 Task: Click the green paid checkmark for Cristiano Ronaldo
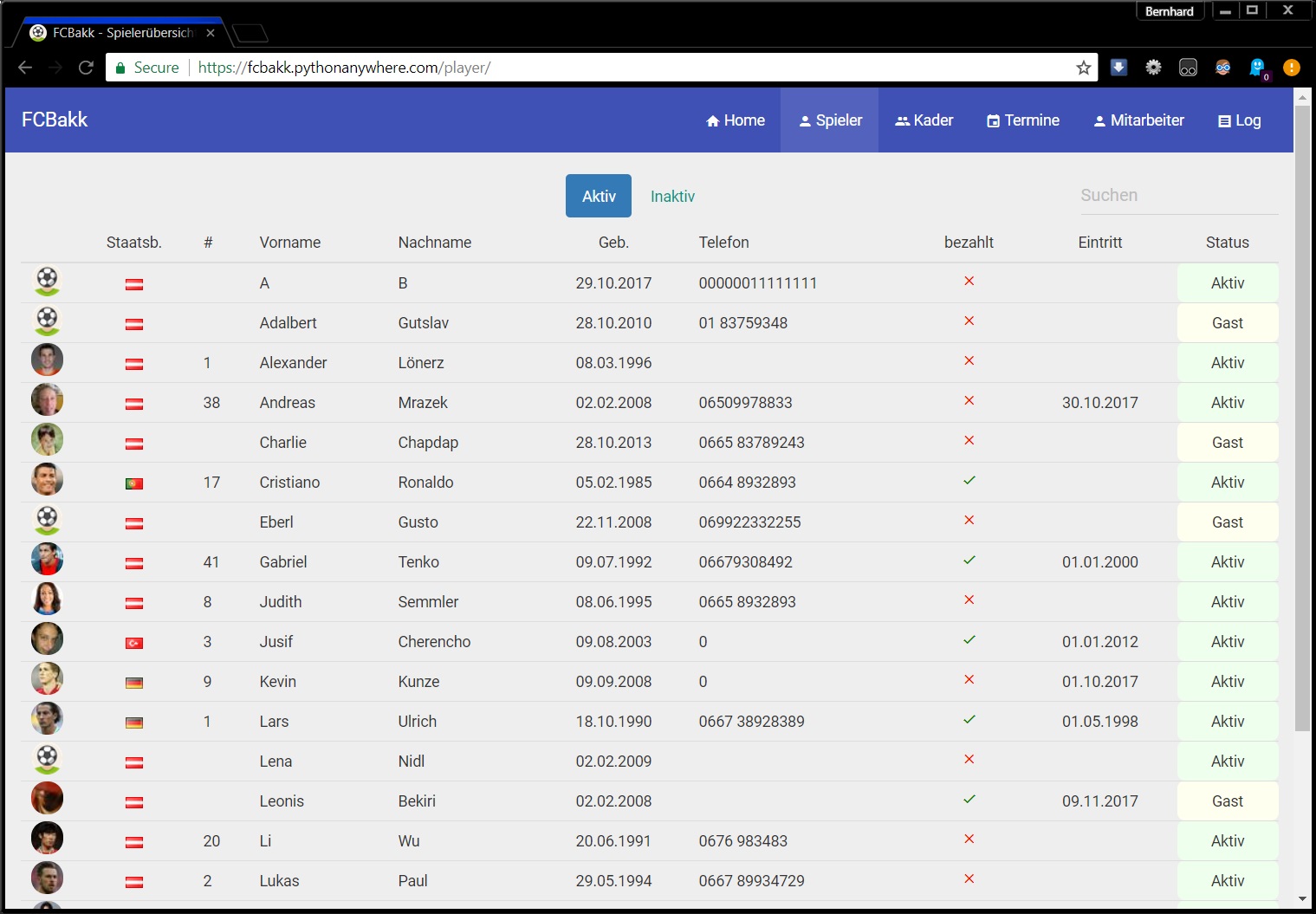(x=969, y=481)
